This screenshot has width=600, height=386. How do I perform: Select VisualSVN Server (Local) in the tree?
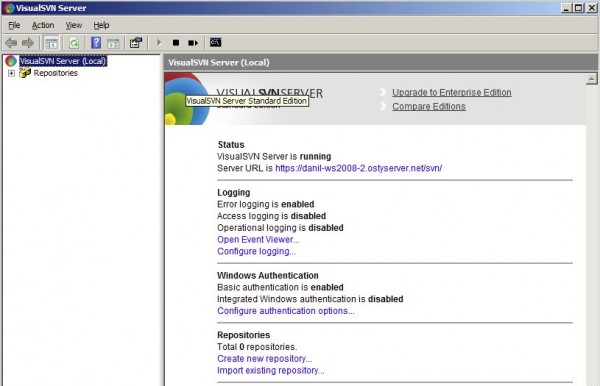[x=63, y=61]
